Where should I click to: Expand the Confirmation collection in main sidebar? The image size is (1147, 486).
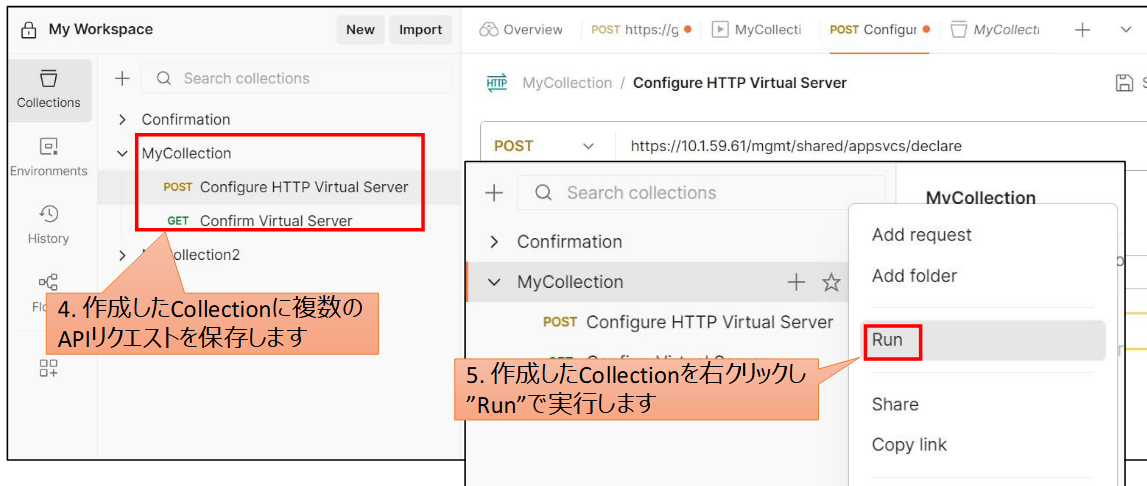[x=122, y=119]
